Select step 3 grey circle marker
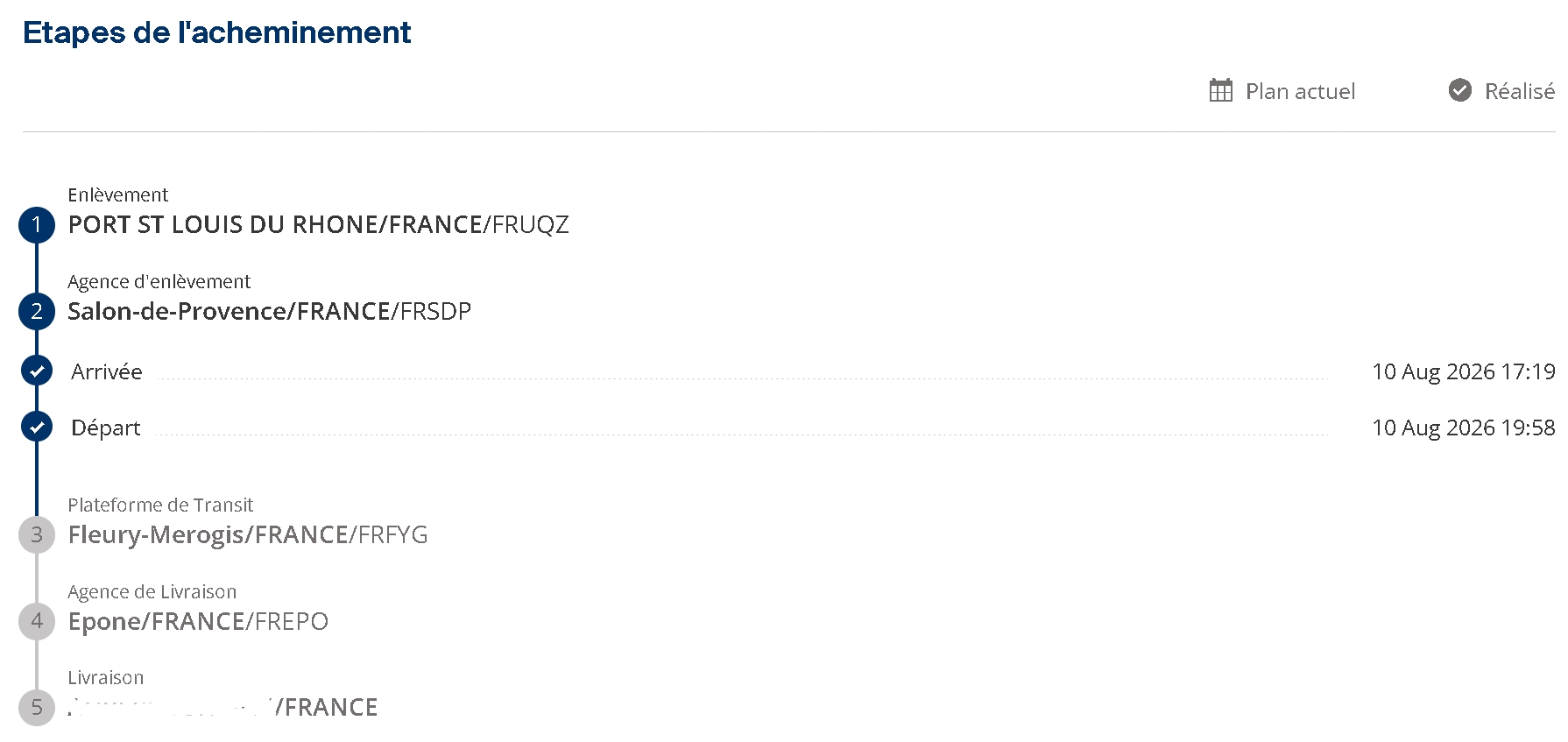The image size is (1568, 742). tap(37, 534)
